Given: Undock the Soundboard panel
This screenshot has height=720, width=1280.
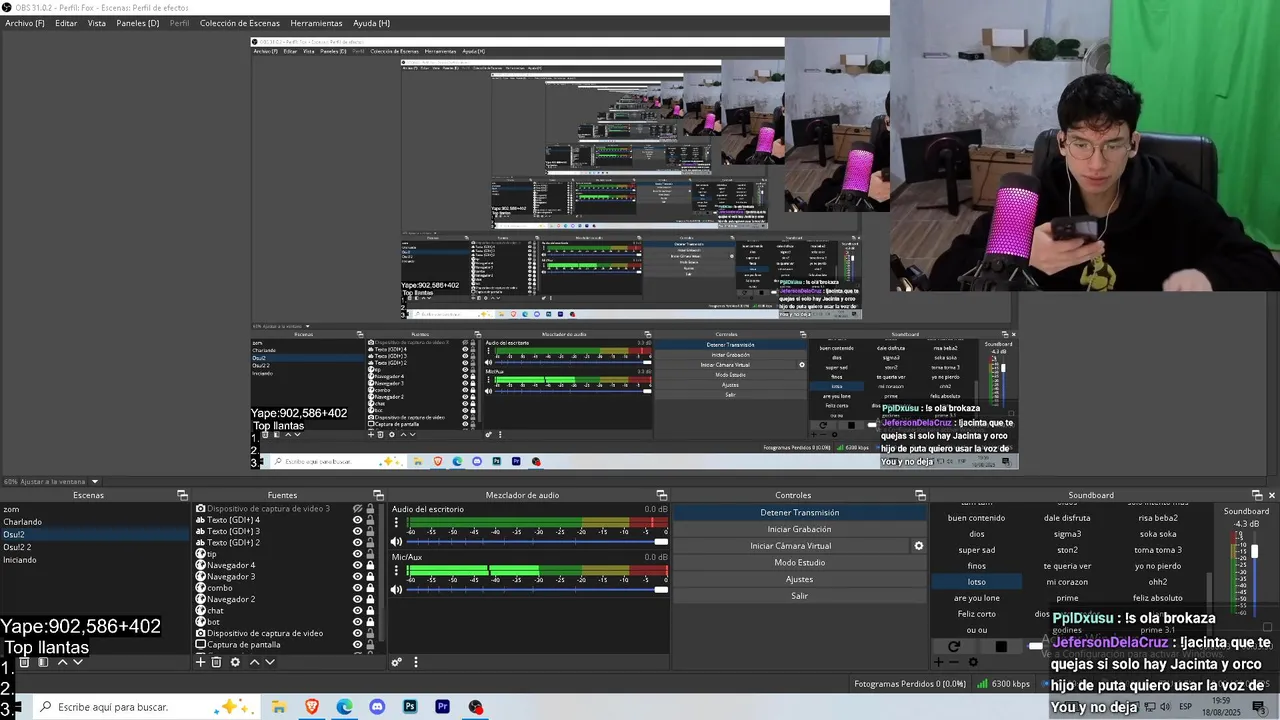Looking at the screenshot, I should click(1257, 495).
